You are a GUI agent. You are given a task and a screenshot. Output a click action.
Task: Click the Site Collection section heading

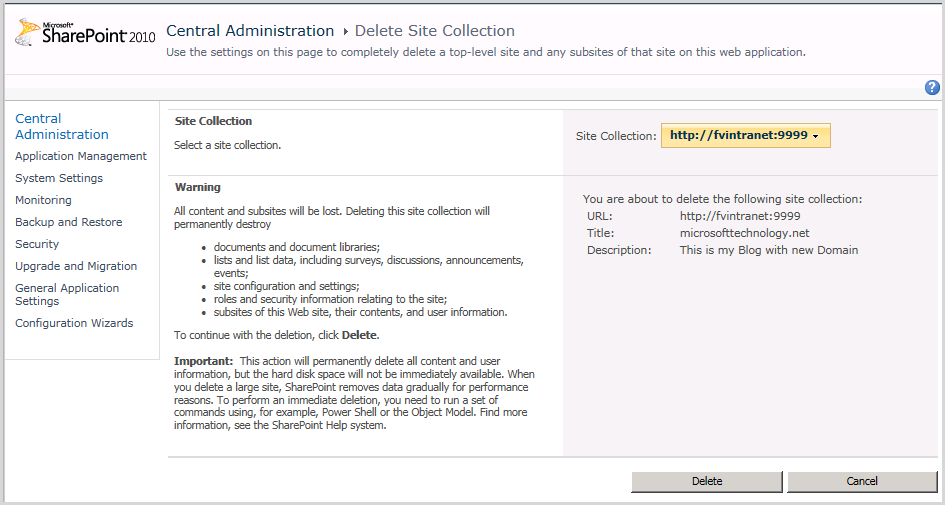click(x=213, y=121)
